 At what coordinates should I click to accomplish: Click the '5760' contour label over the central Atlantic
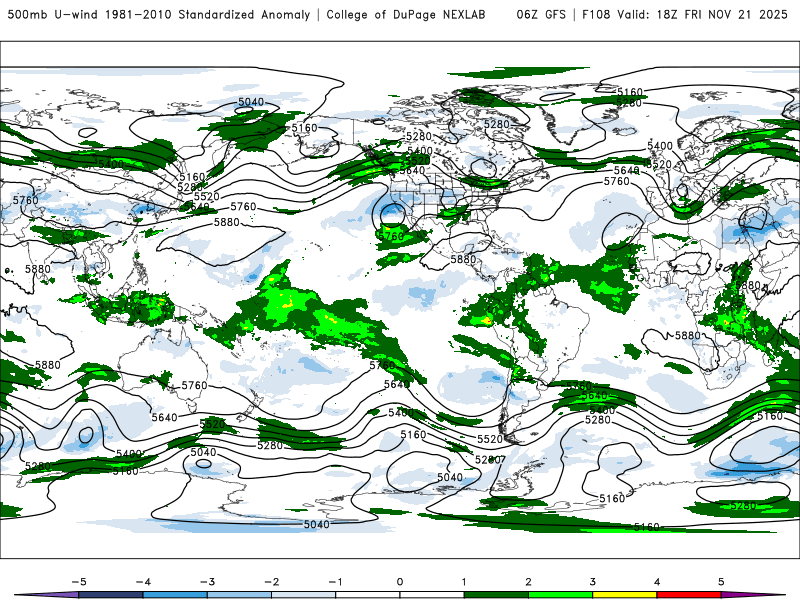coord(616,181)
